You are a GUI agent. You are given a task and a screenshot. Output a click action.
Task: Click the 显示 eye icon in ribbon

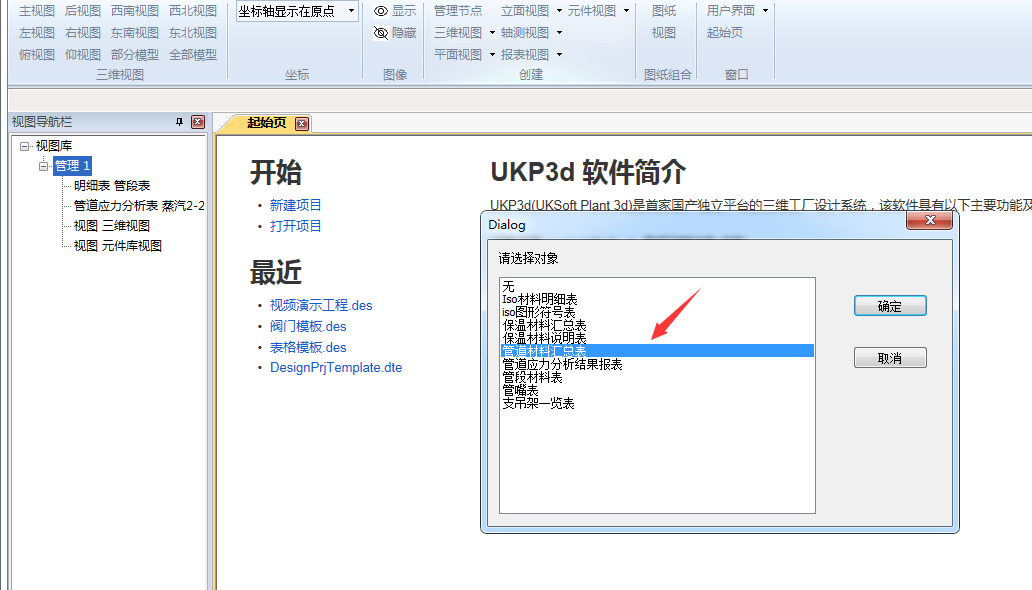coord(380,11)
